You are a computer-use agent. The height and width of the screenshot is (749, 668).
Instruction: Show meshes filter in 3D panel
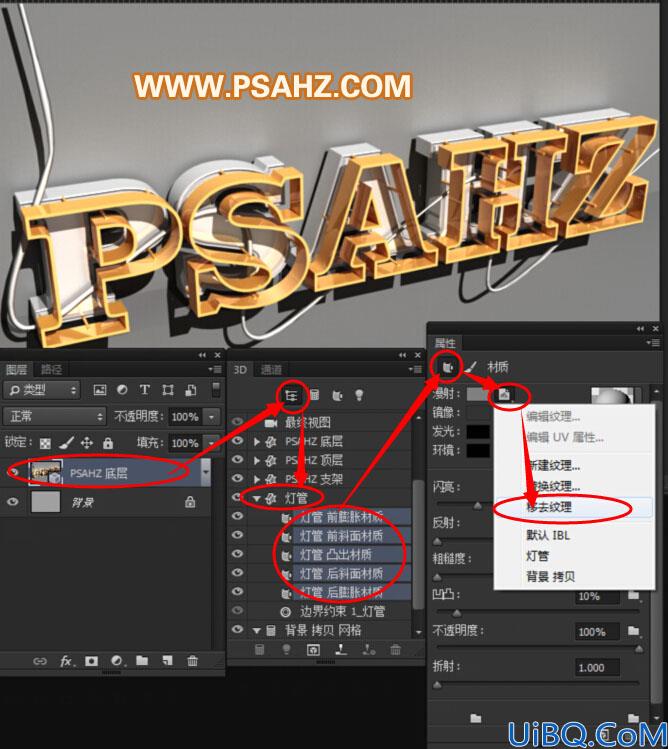pyautogui.click(x=314, y=395)
